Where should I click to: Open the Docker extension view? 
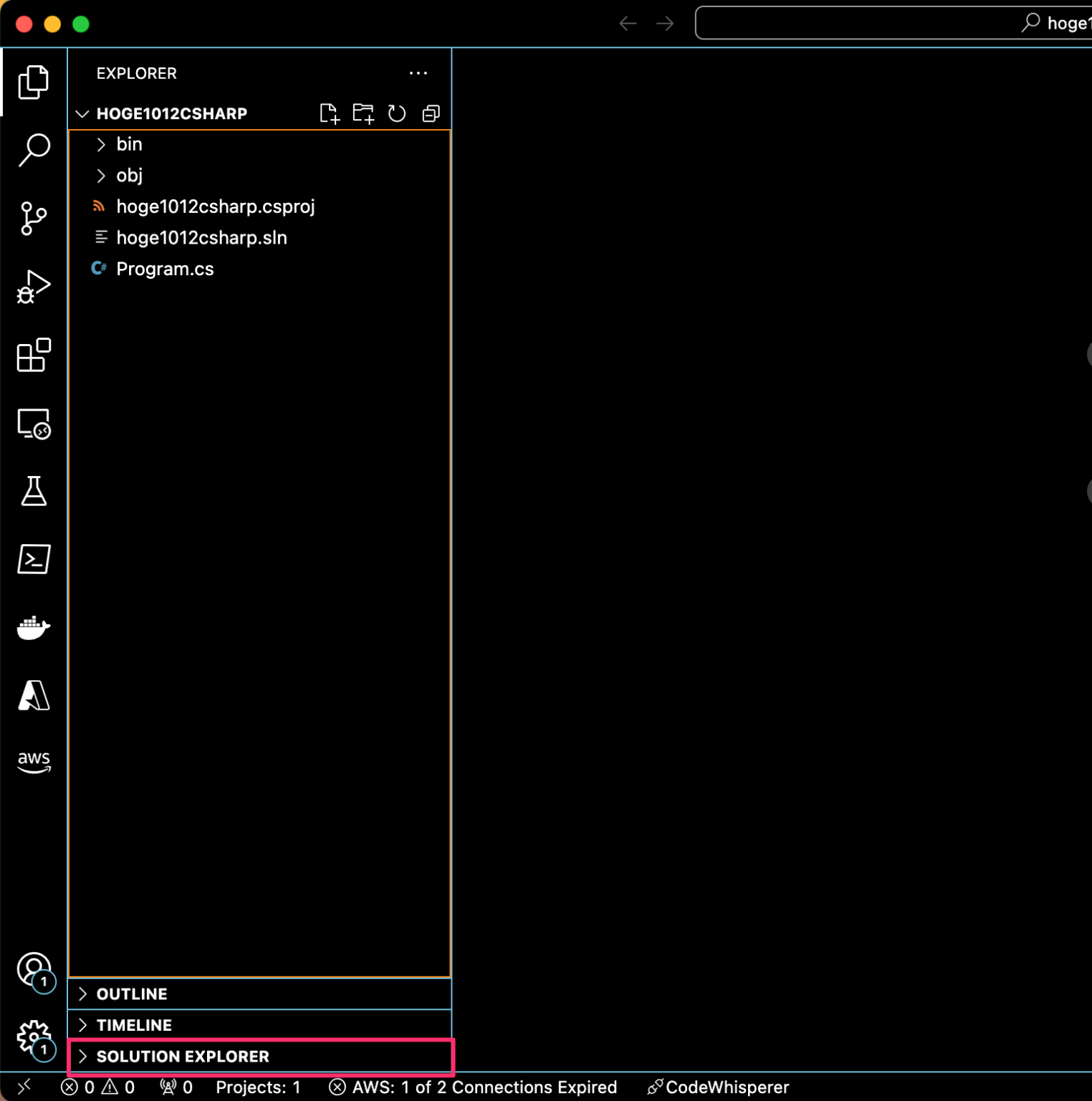33,628
